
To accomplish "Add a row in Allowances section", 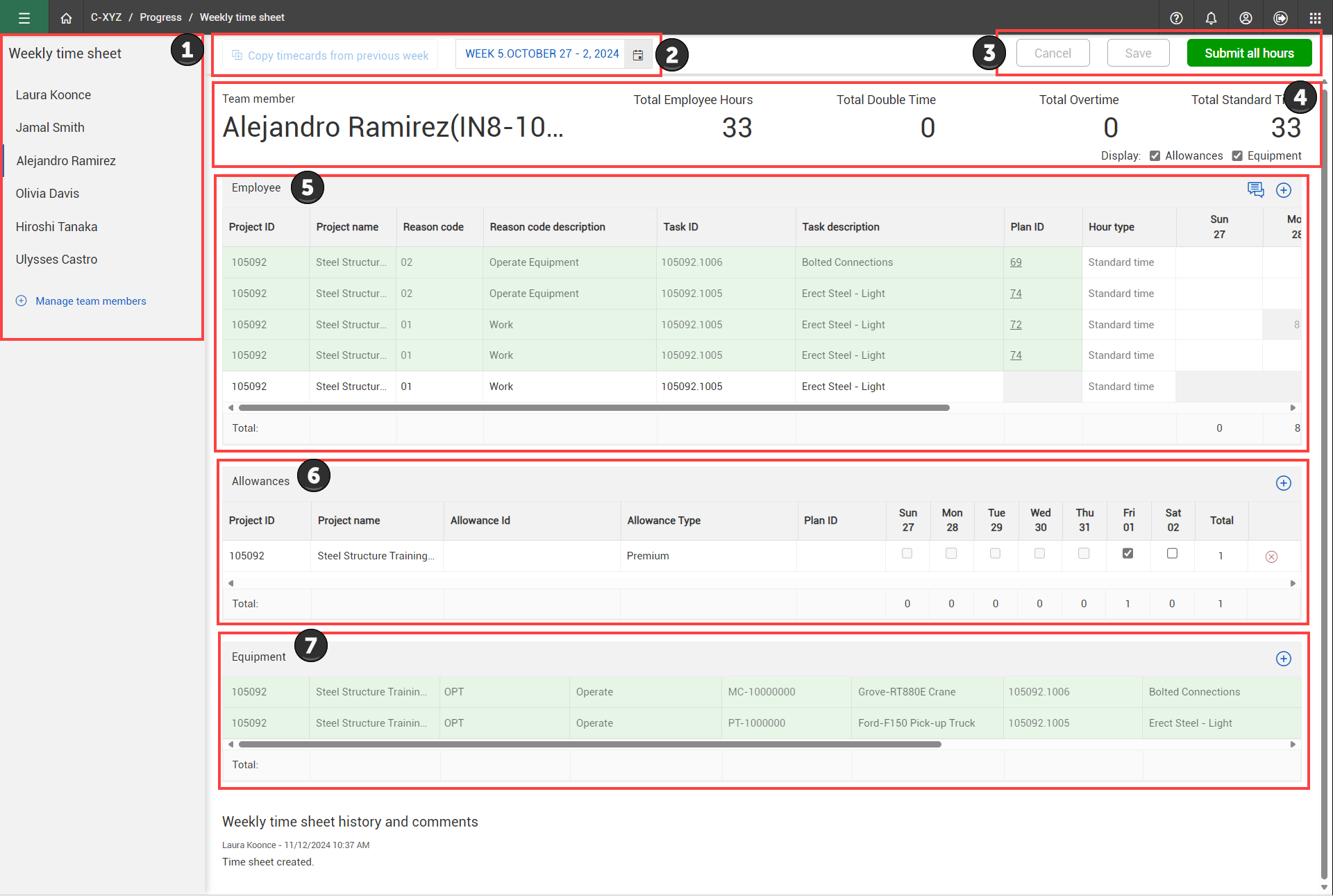I will point(1283,483).
